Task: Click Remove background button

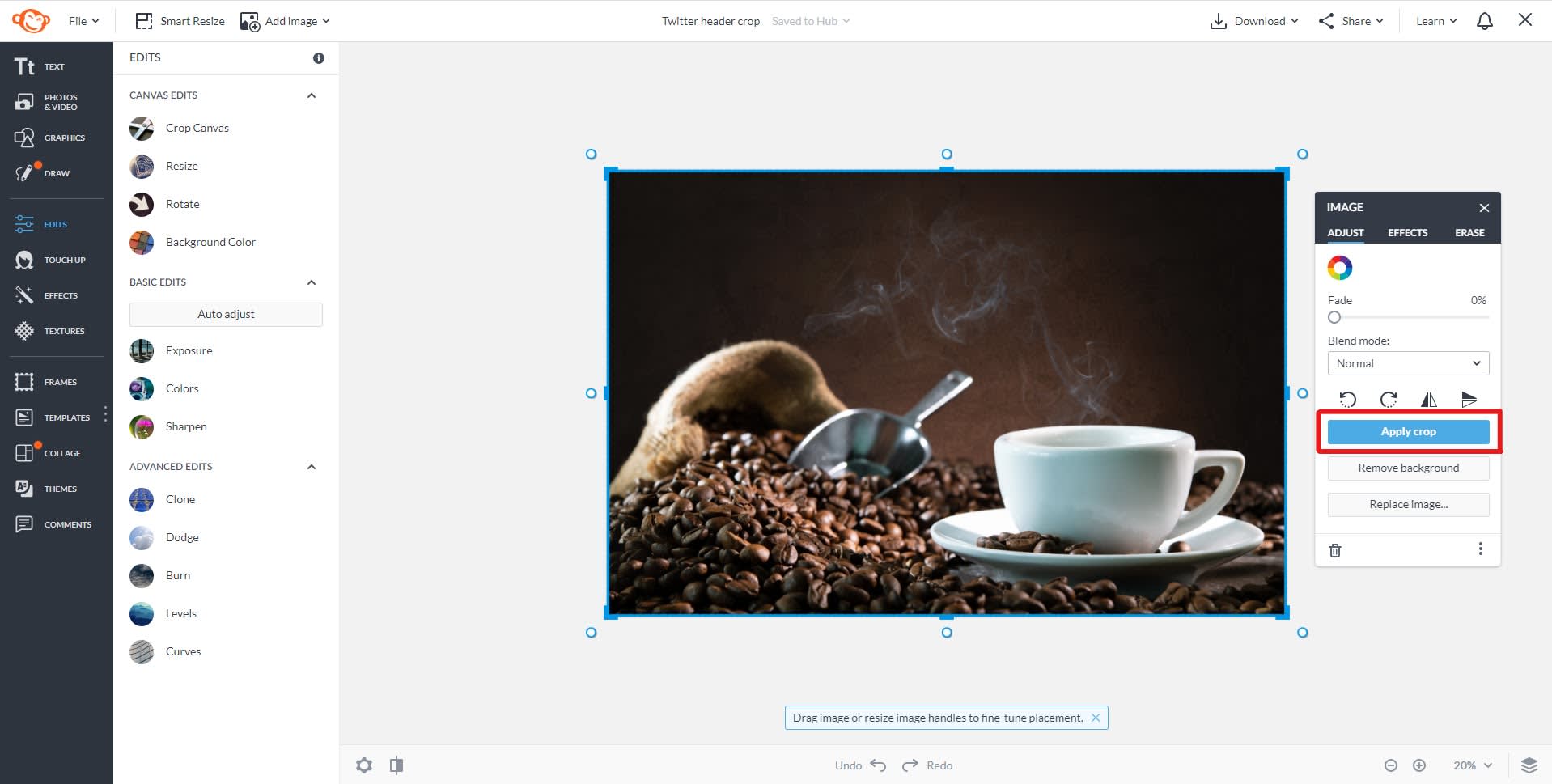Action: [x=1408, y=468]
